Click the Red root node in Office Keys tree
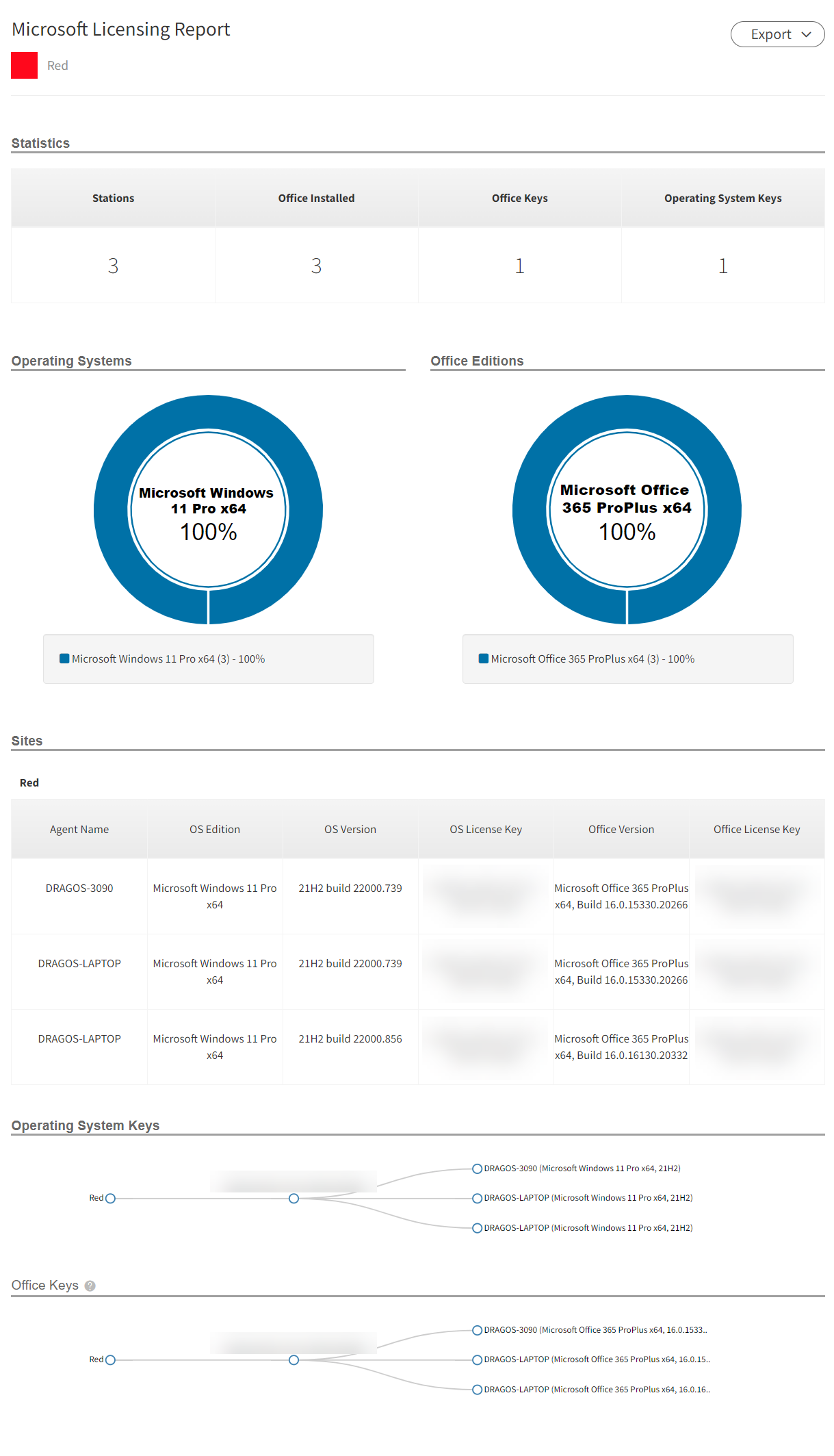 point(110,1359)
